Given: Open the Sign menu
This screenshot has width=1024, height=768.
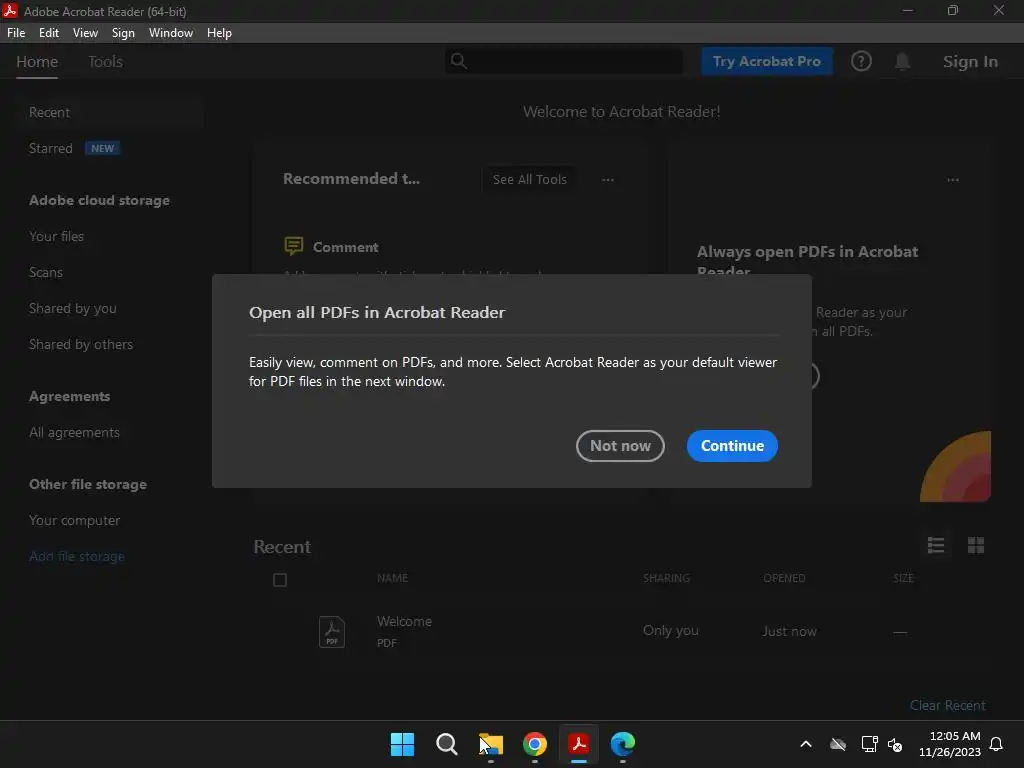Looking at the screenshot, I should [x=123, y=33].
